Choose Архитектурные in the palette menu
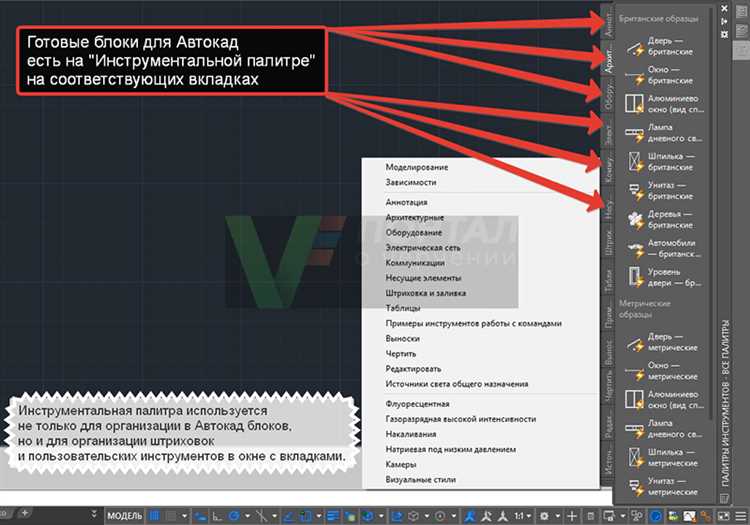The image size is (750, 525). point(415,218)
